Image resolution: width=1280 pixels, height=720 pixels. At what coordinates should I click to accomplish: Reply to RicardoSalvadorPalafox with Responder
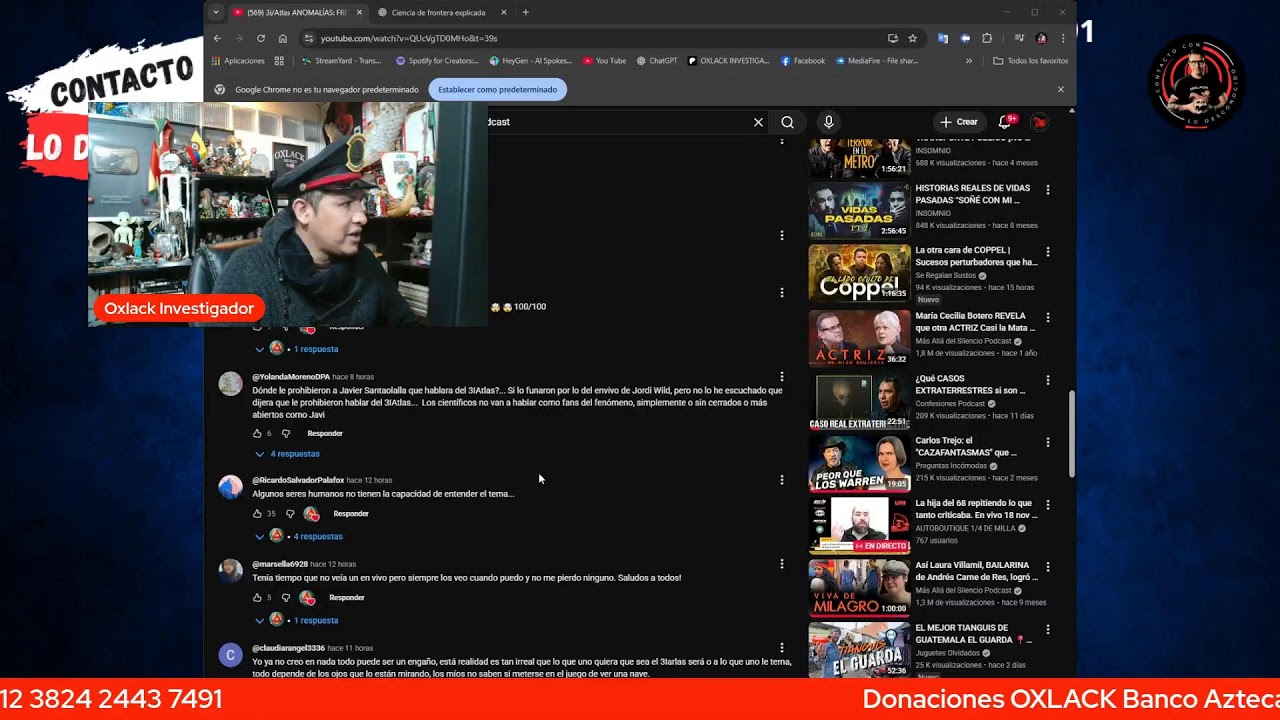351,513
